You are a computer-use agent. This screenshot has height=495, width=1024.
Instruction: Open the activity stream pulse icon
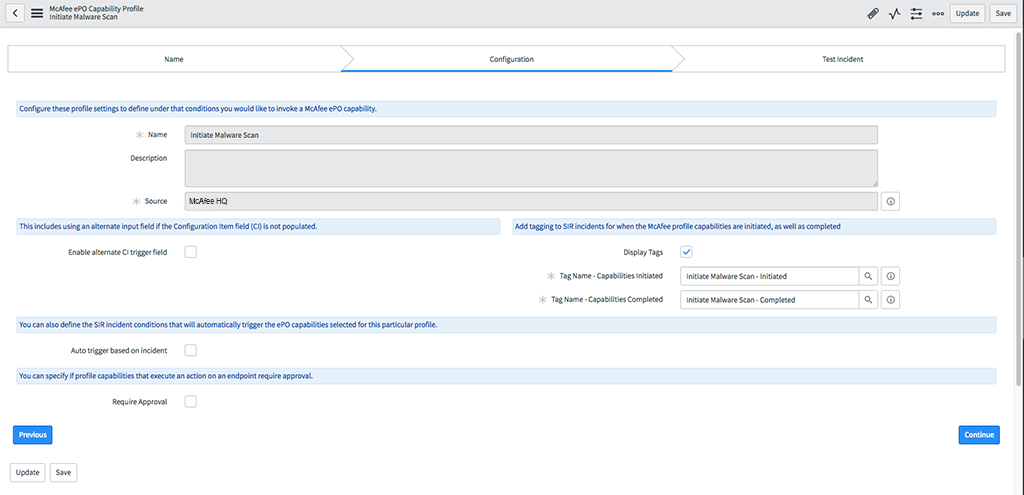894,13
